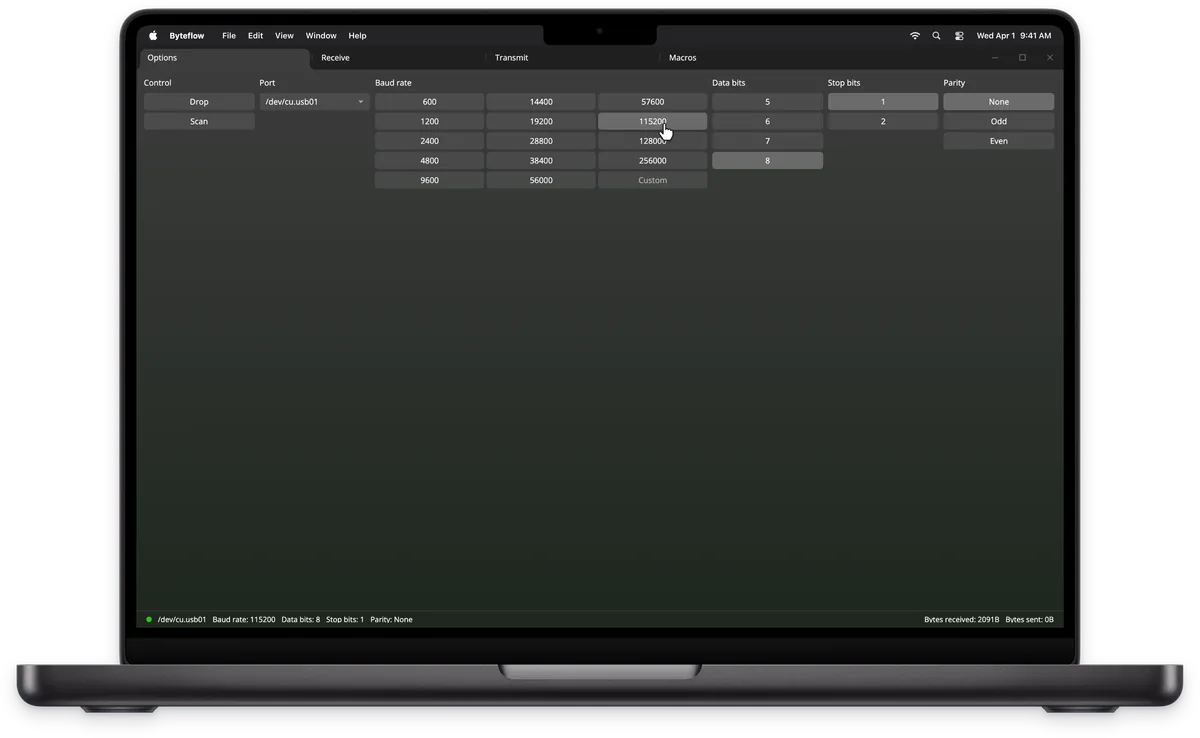Switch to the Options tab
Screen dimensions: 1200x738
[x=225, y=58]
